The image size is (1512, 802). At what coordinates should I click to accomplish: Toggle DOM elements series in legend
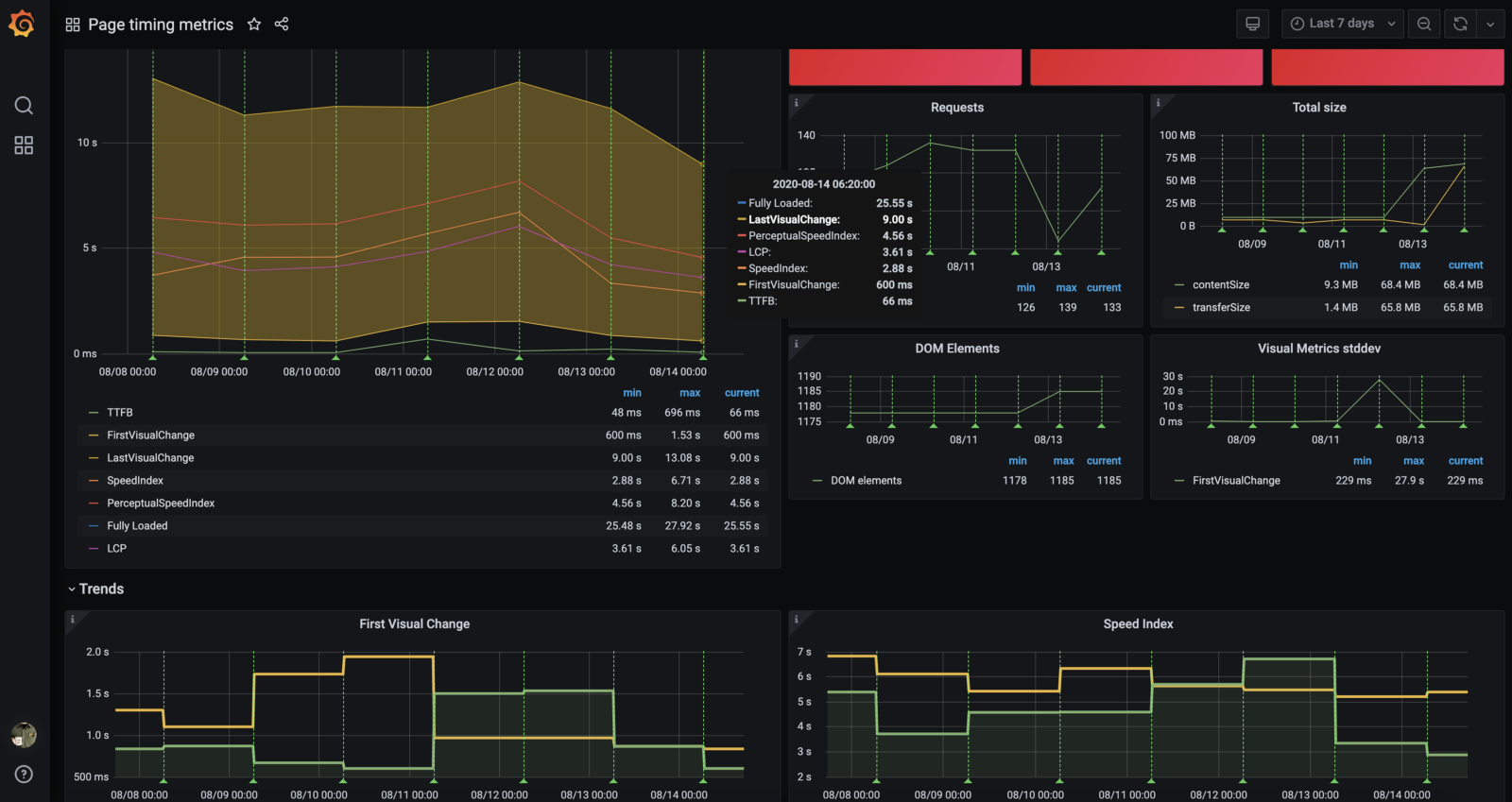tap(866, 481)
